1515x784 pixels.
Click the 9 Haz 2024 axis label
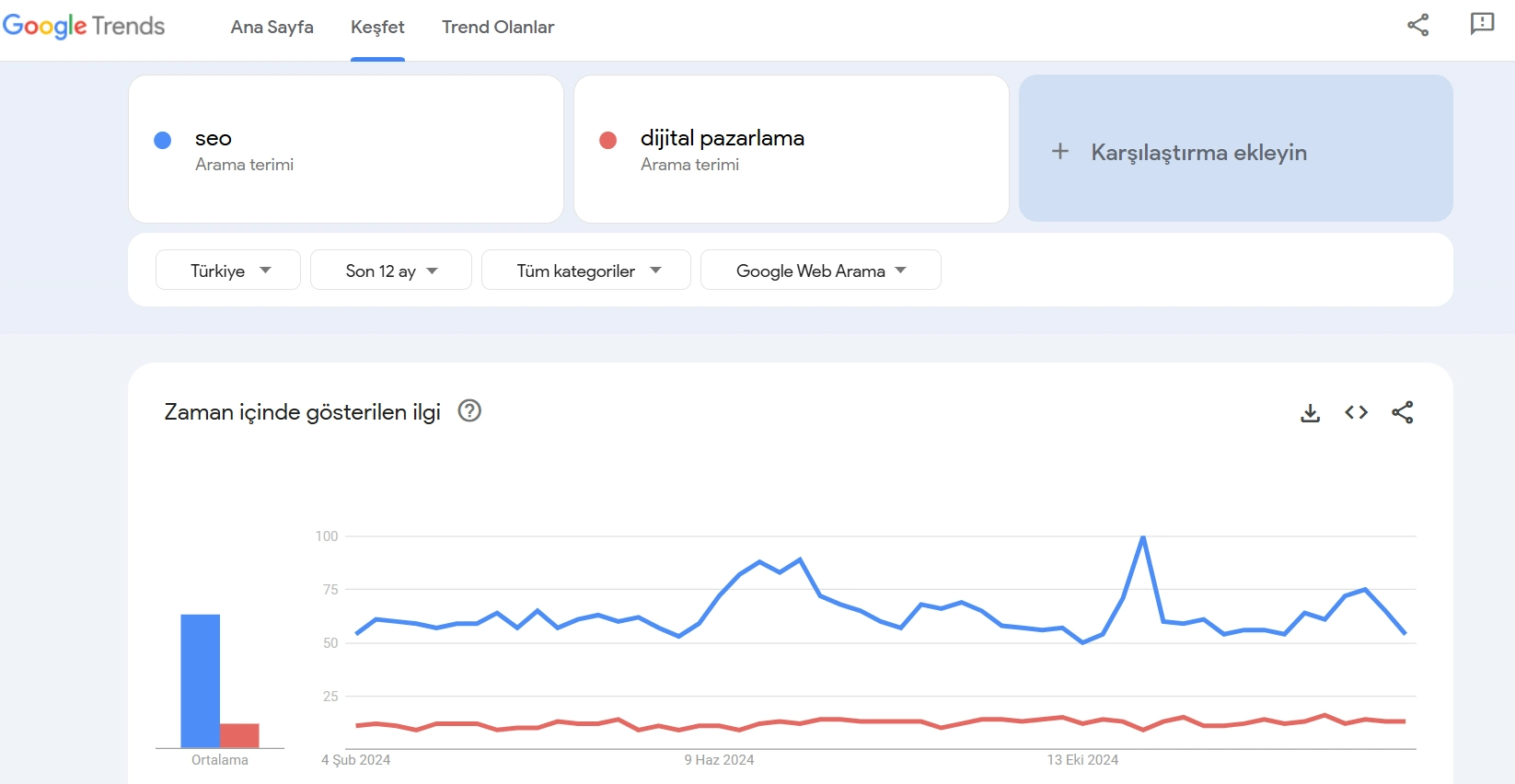tap(719, 760)
